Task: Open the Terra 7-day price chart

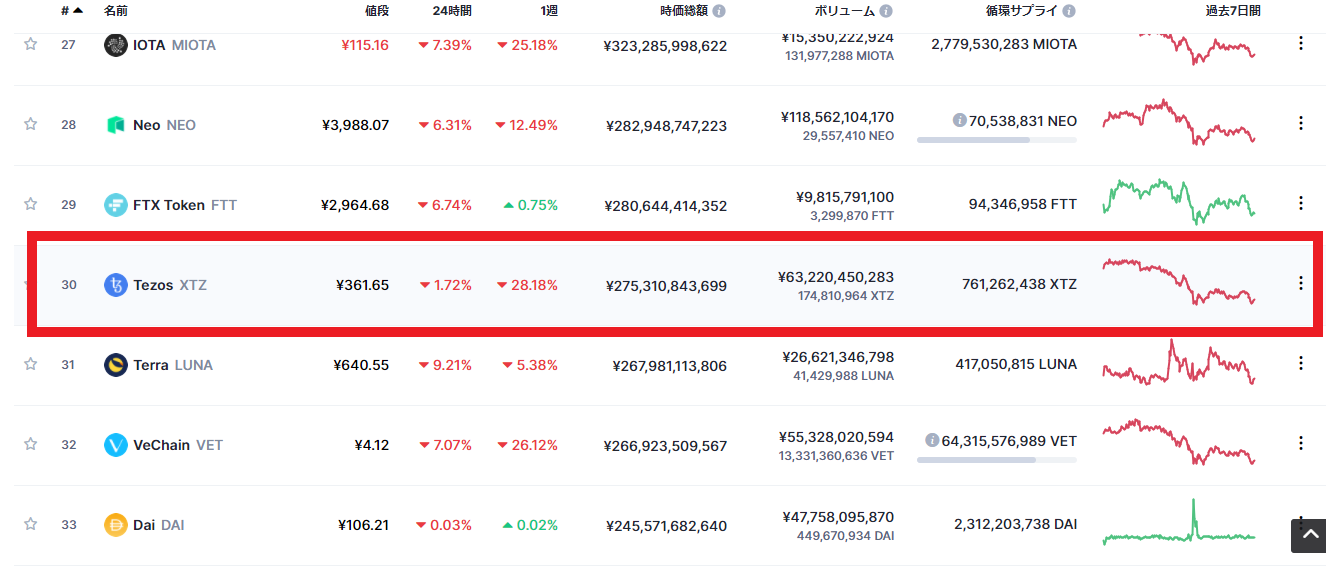Action: coord(1179,364)
